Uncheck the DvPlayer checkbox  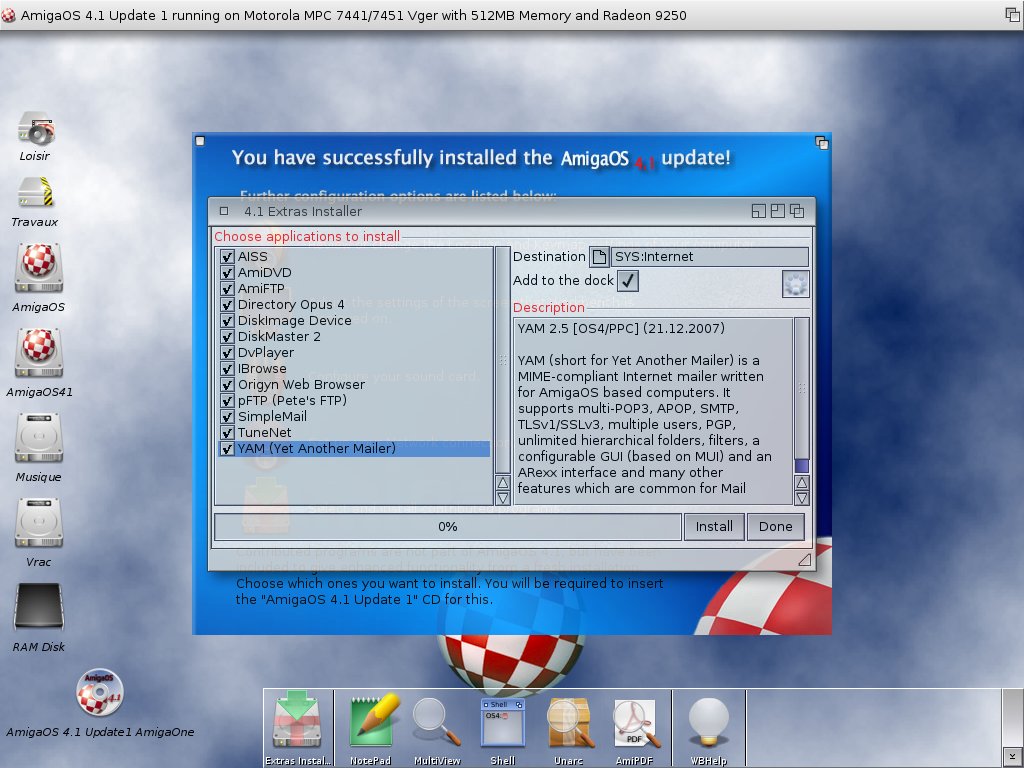(227, 353)
